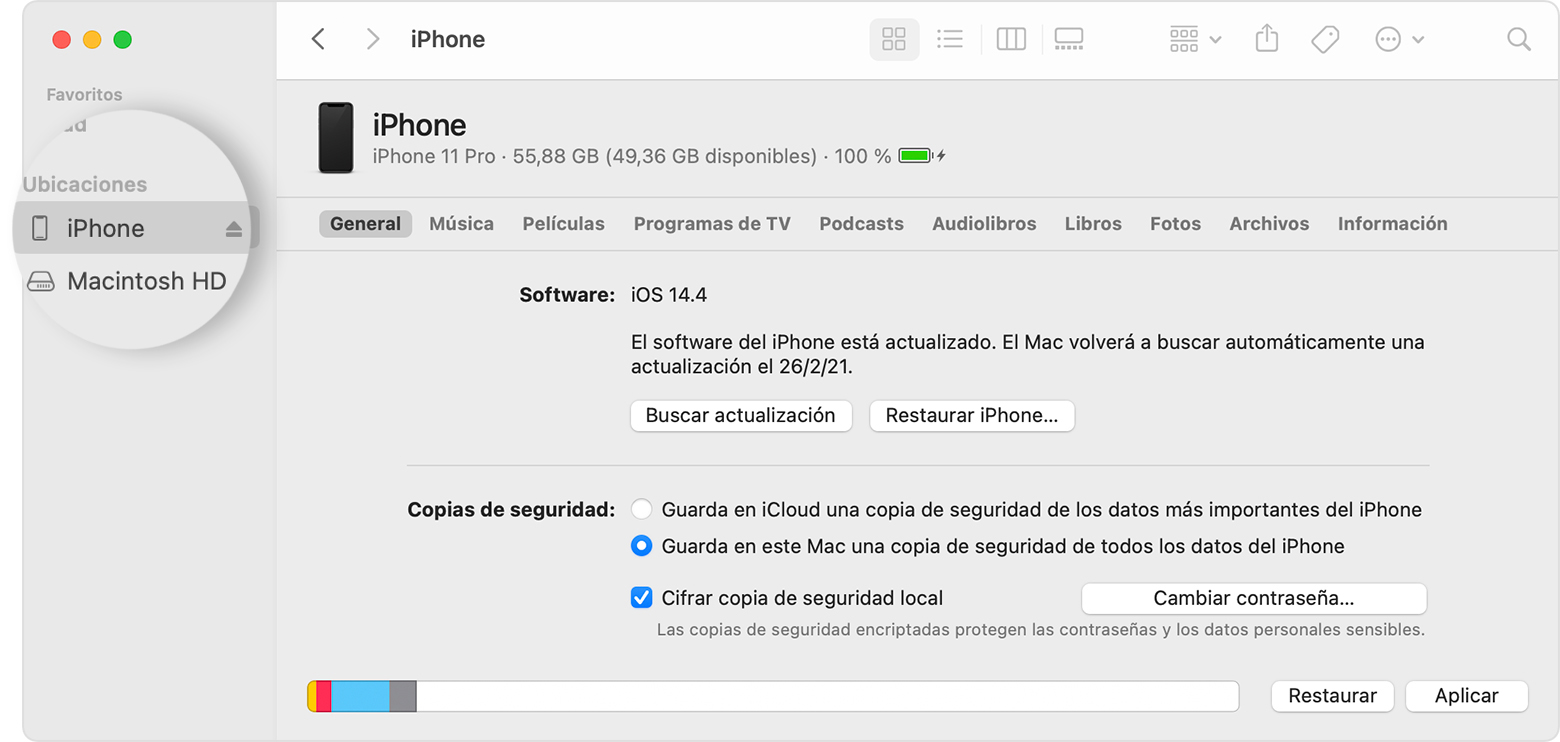
Task: Switch to gallery view
Action: [x=1069, y=40]
